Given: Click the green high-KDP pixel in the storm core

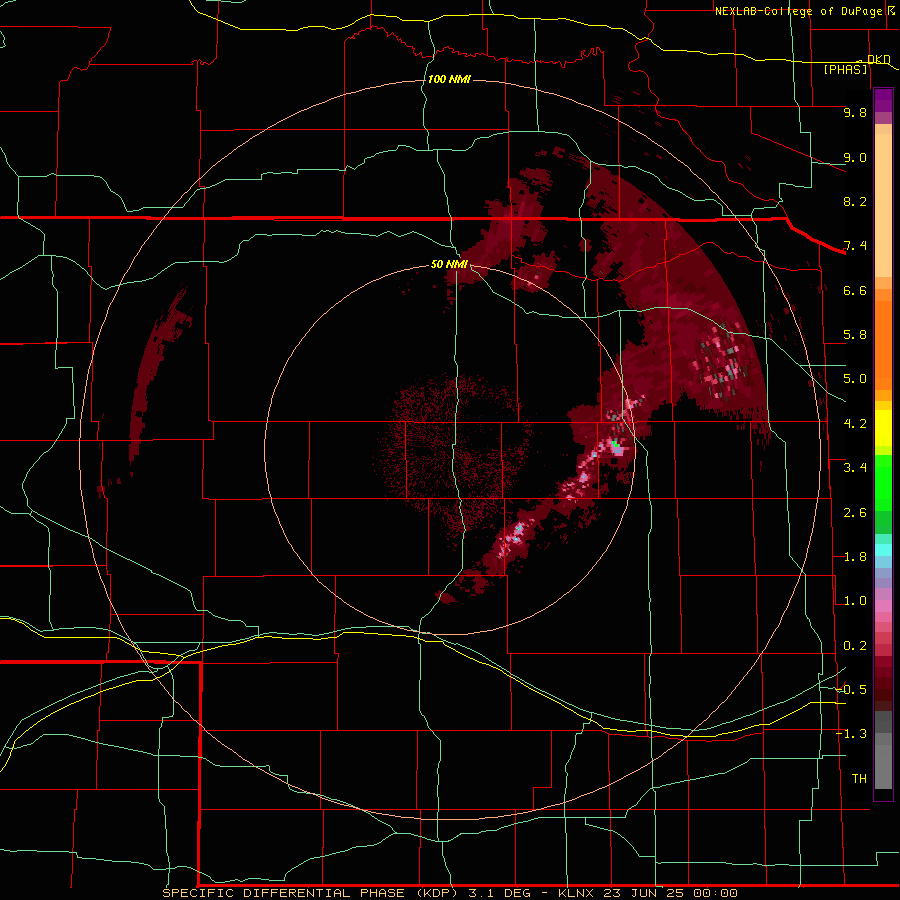Looking at the screenshot, I should pos(615,443).
